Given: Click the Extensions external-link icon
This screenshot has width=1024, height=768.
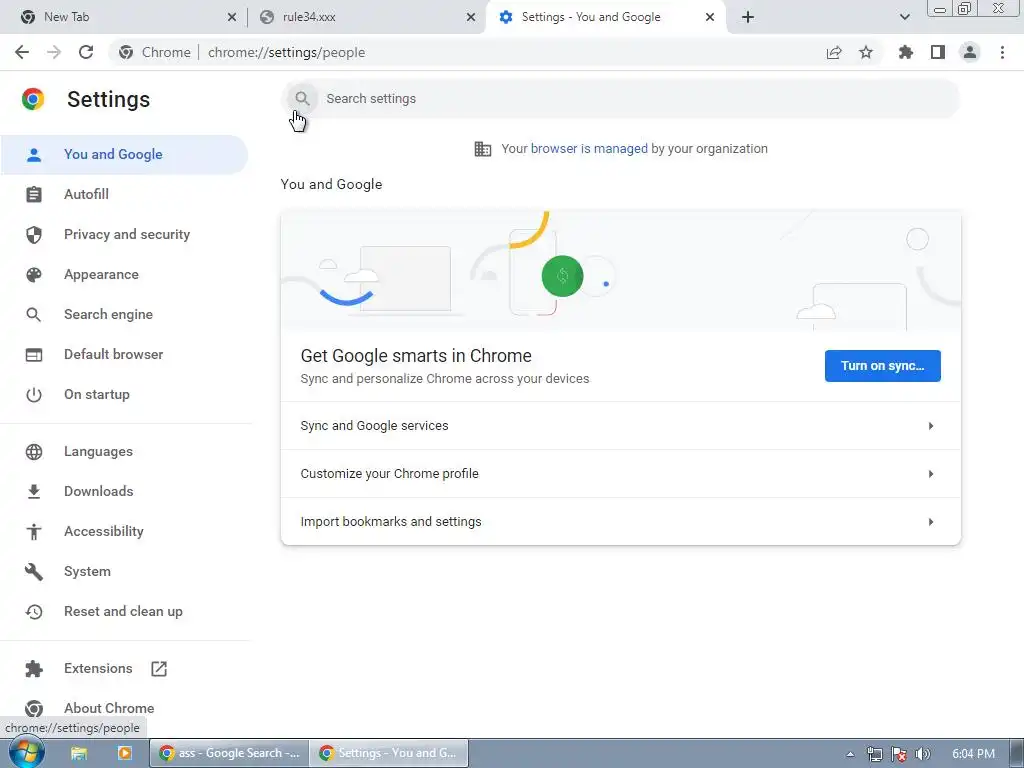Looking at the screenshot, I should click(159, 669).
